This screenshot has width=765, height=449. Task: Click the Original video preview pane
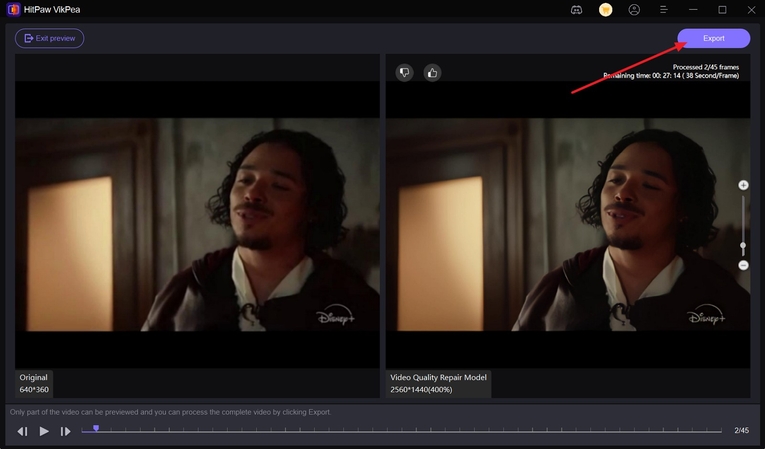pyautogui.click(x=197, y=224)
